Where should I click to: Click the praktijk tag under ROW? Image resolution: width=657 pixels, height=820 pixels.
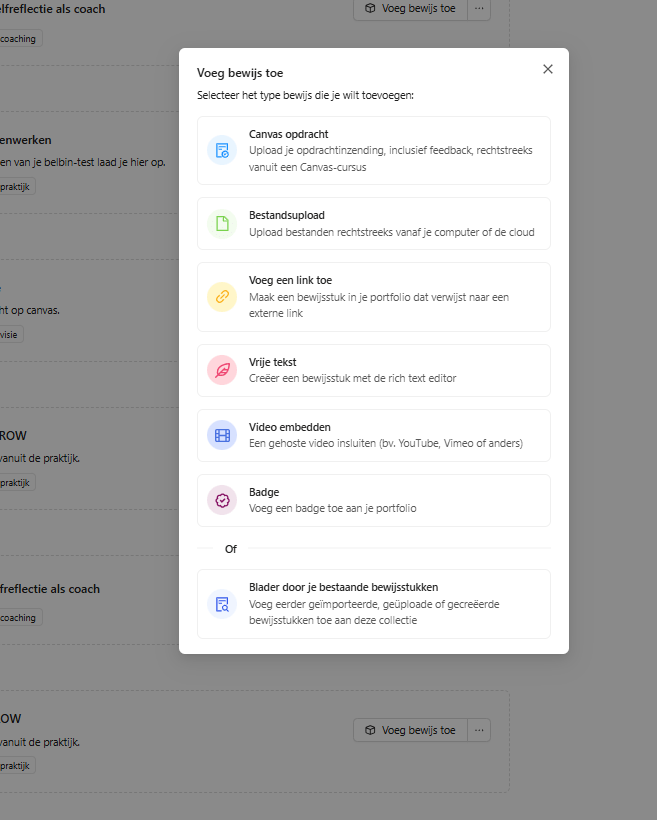pos(16,483)
